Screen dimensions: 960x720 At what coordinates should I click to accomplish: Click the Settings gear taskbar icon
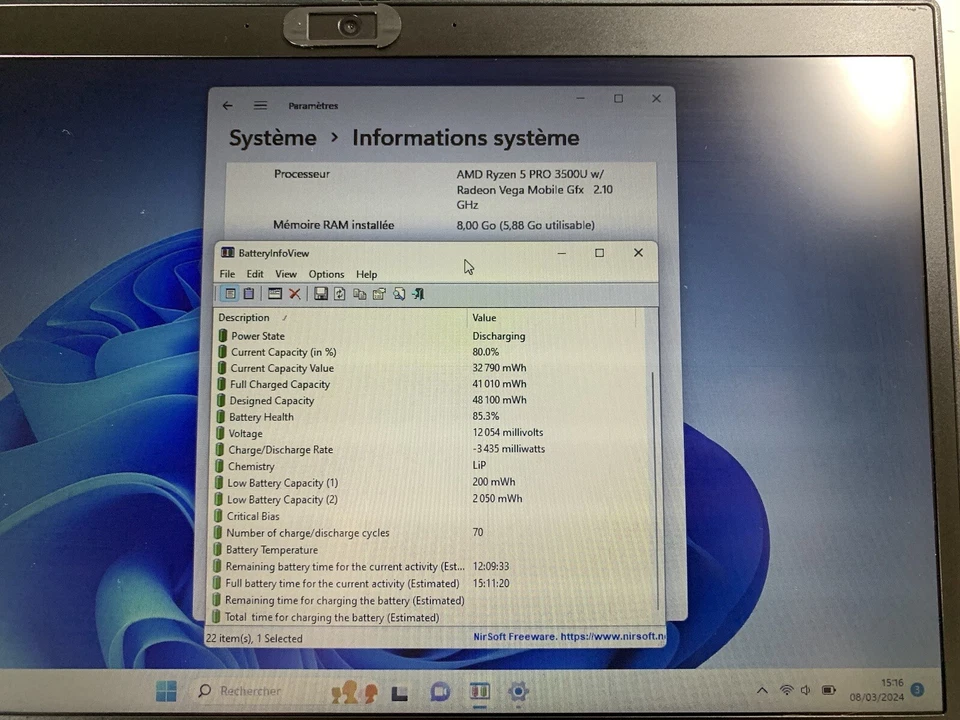(x=518, y=692)
